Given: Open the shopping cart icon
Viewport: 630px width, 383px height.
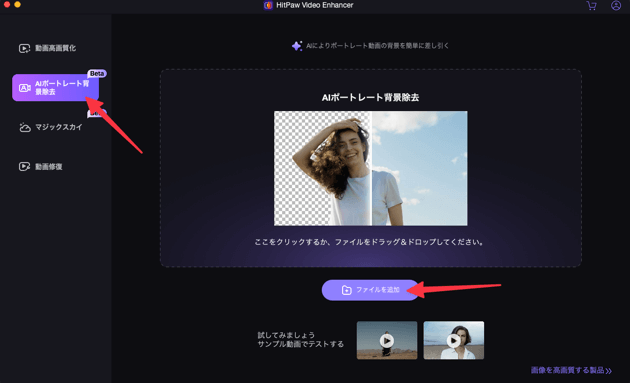Looking at the screenshot, I should coord(591,6).
